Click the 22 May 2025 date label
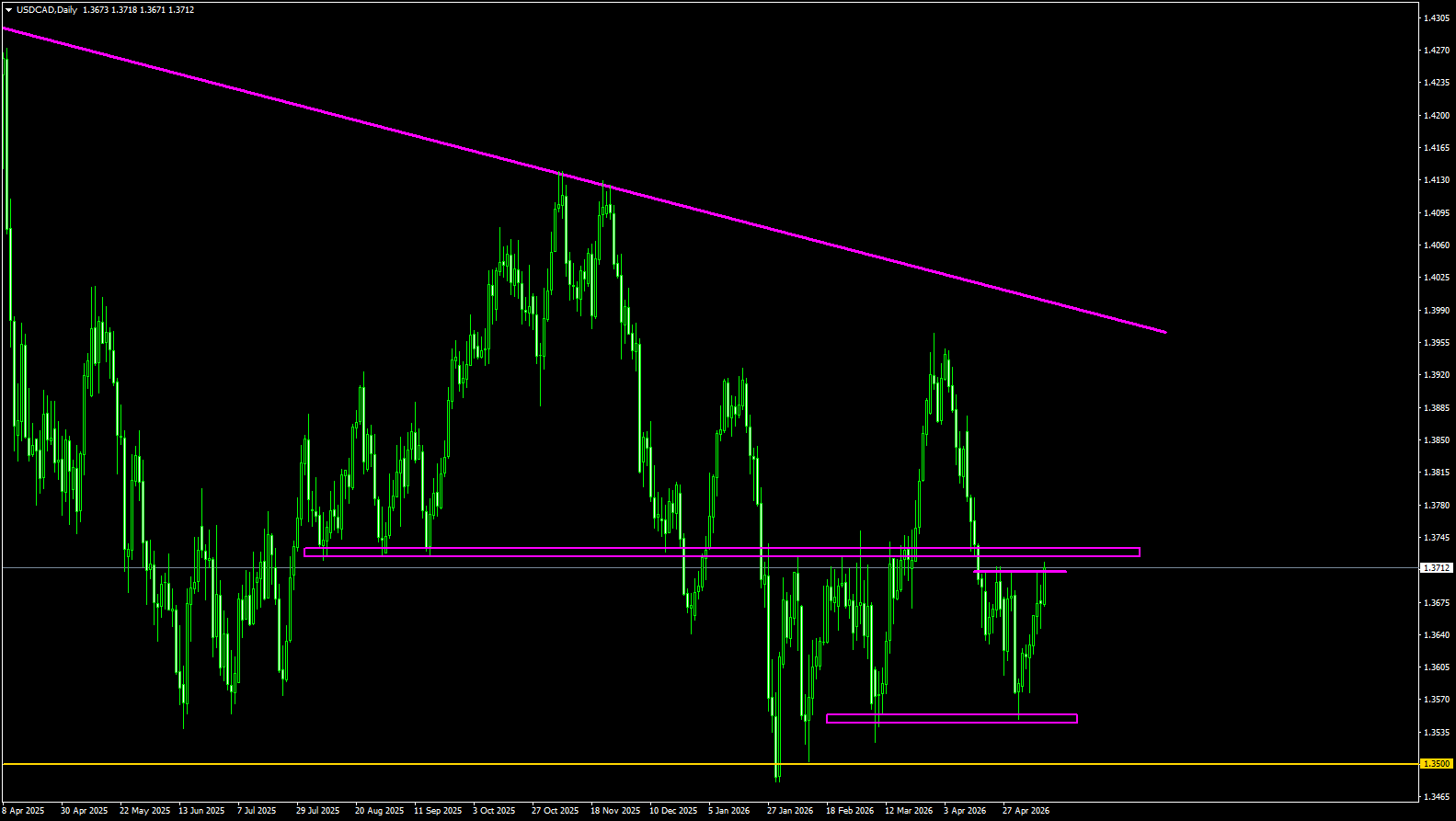Viewport: 1456px width, 821px height. tap(145, 811)
